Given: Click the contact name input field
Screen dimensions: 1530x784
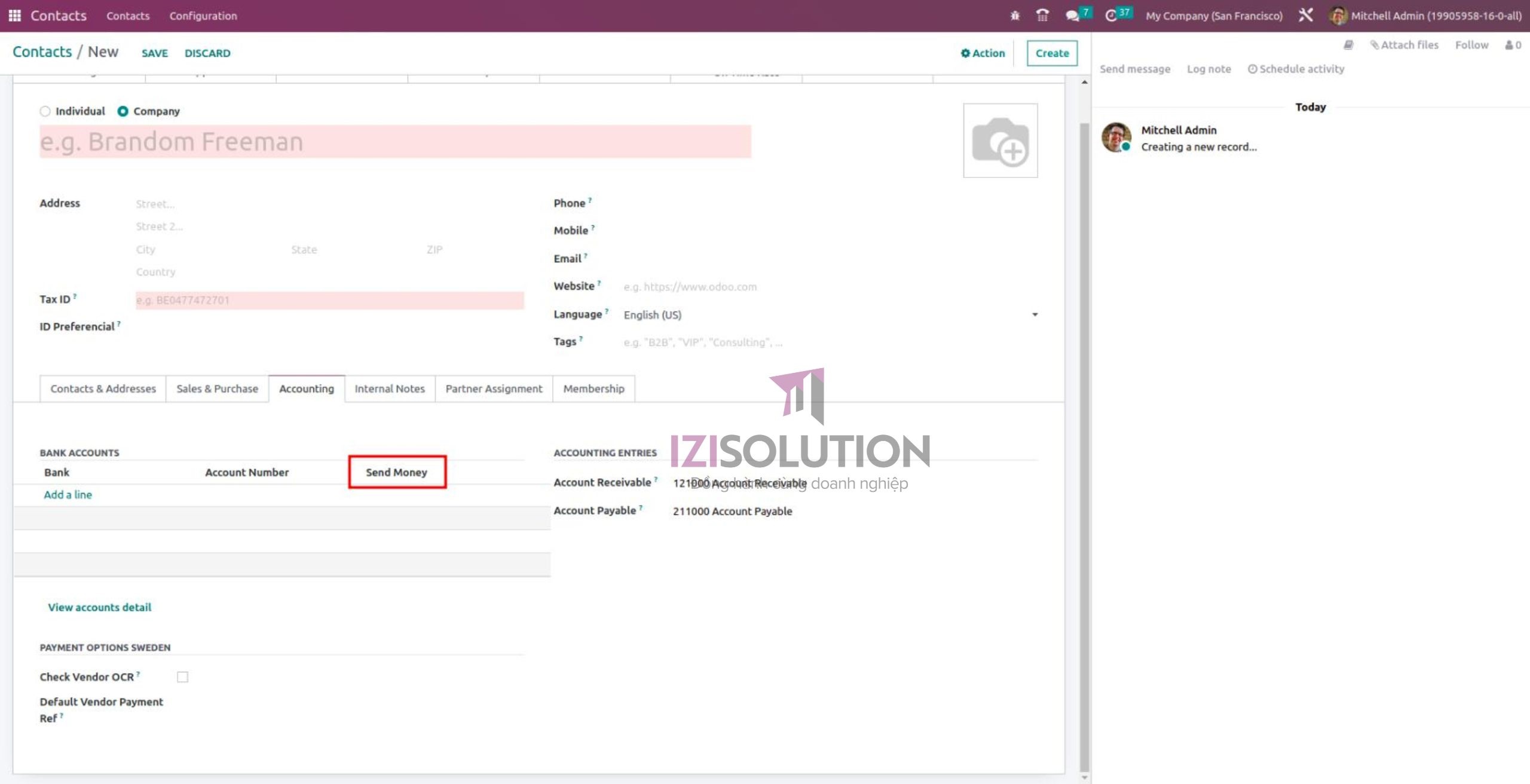Looking at the screenshot, I should pos(394,142).
